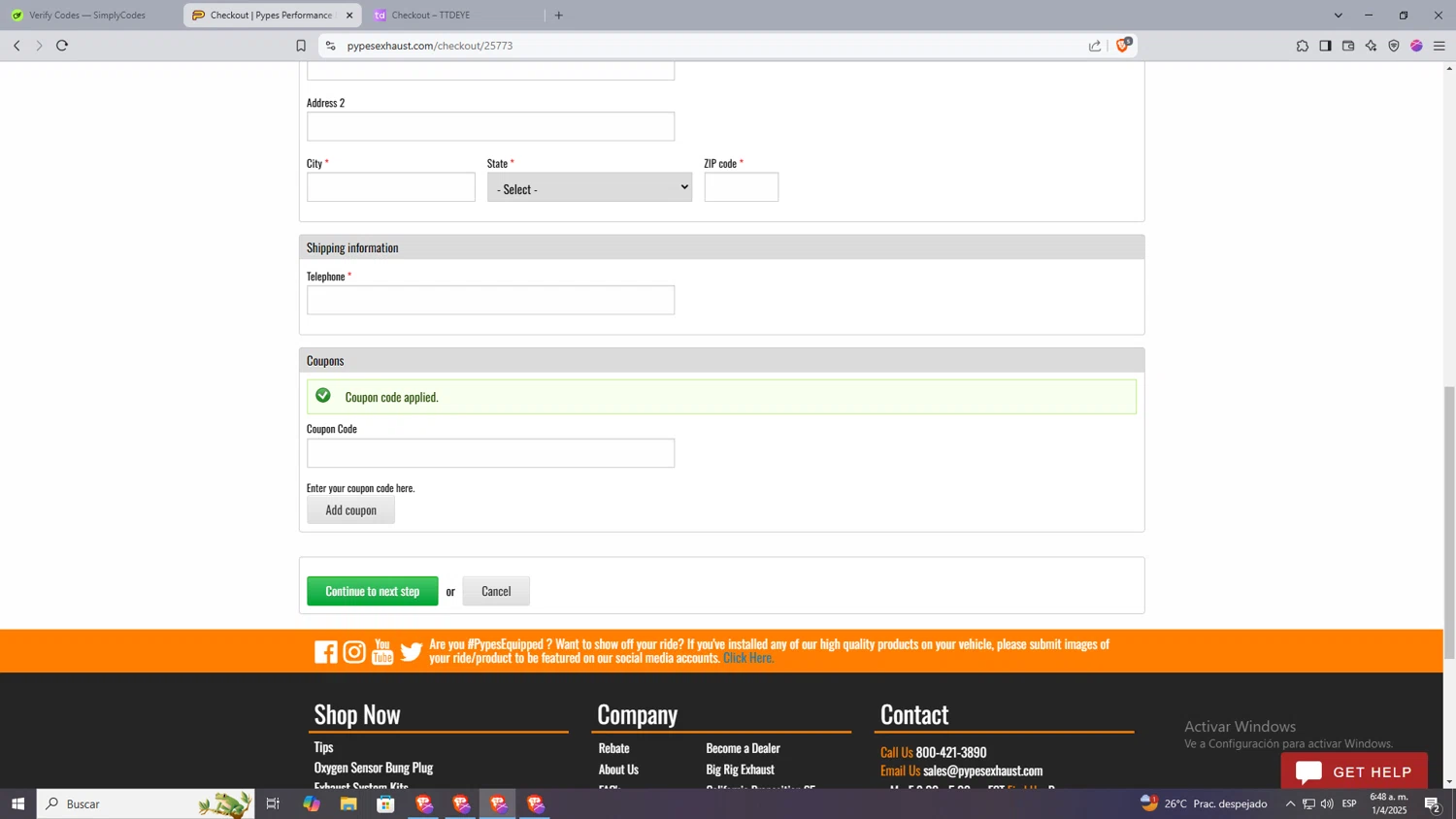The width and height of the screenshot is (1456, 819).
Task: Click Continue to next step button
Action: point(373,591)
